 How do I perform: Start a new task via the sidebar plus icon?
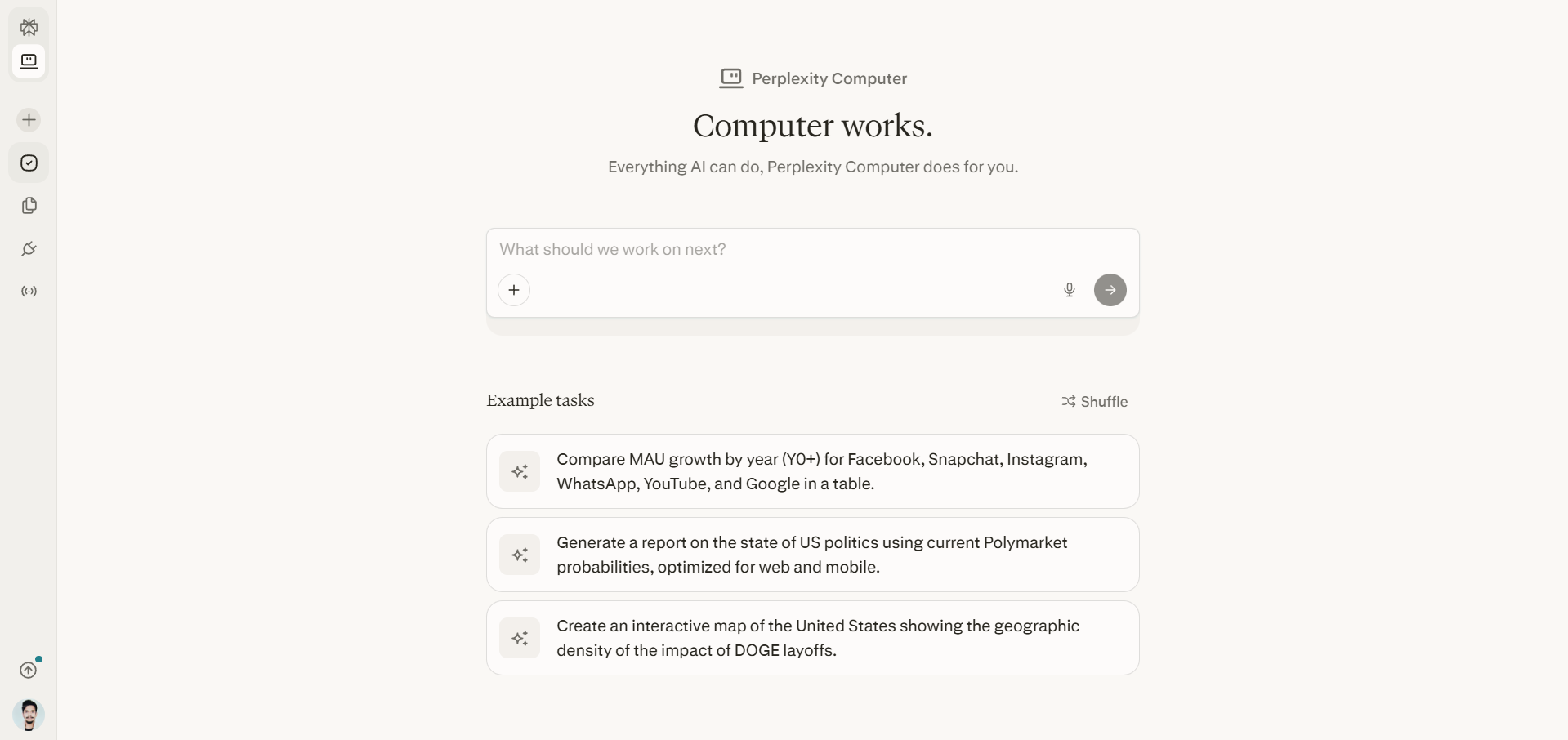[x=29, y=120]
